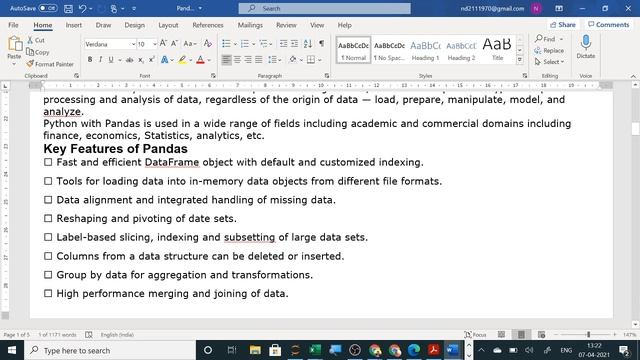640x360 pixels.
Task: Toggle the AutoSave switch
Action: coord(48,8)
